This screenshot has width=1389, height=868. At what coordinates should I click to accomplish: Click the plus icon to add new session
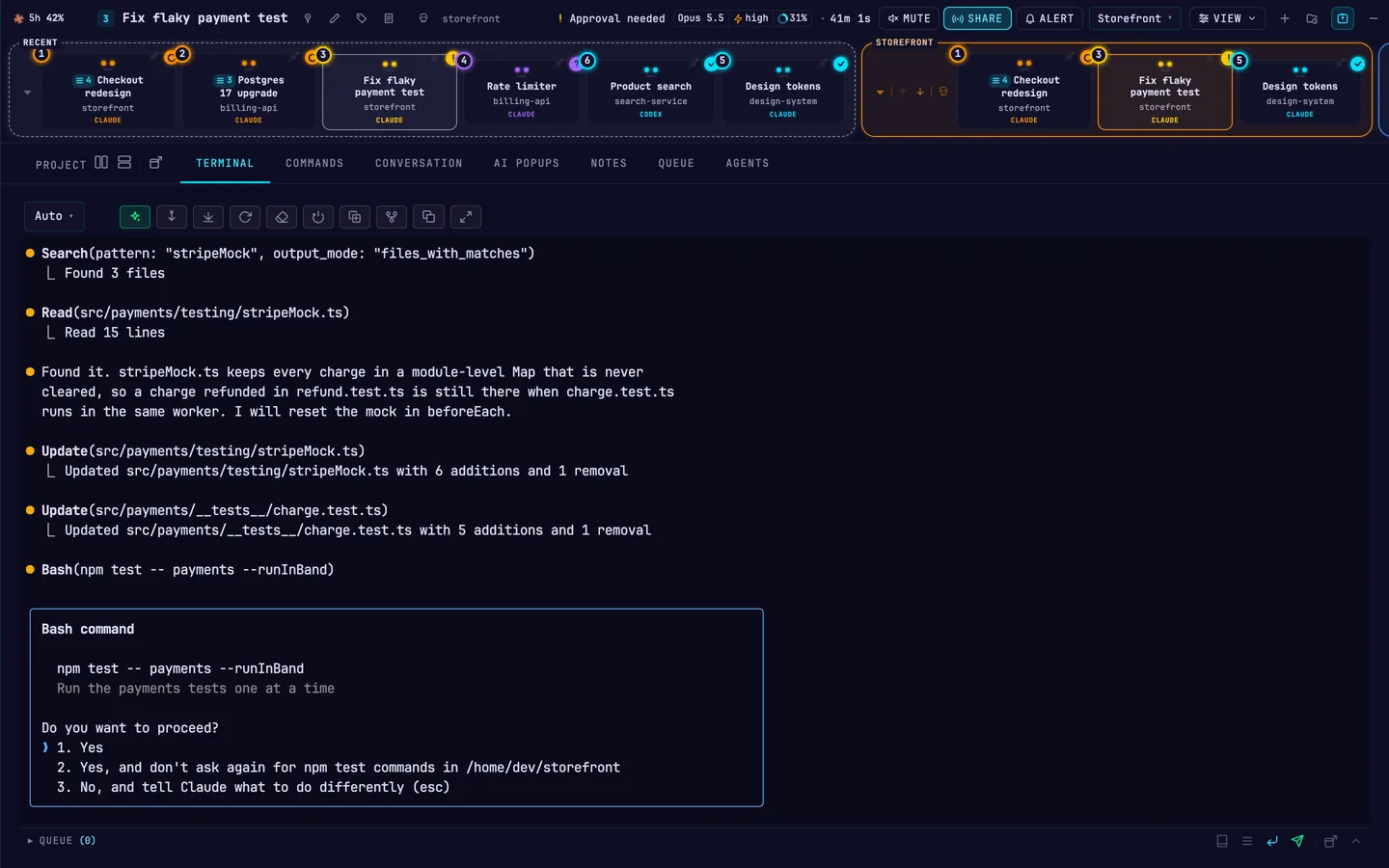tap(1285, 18)
